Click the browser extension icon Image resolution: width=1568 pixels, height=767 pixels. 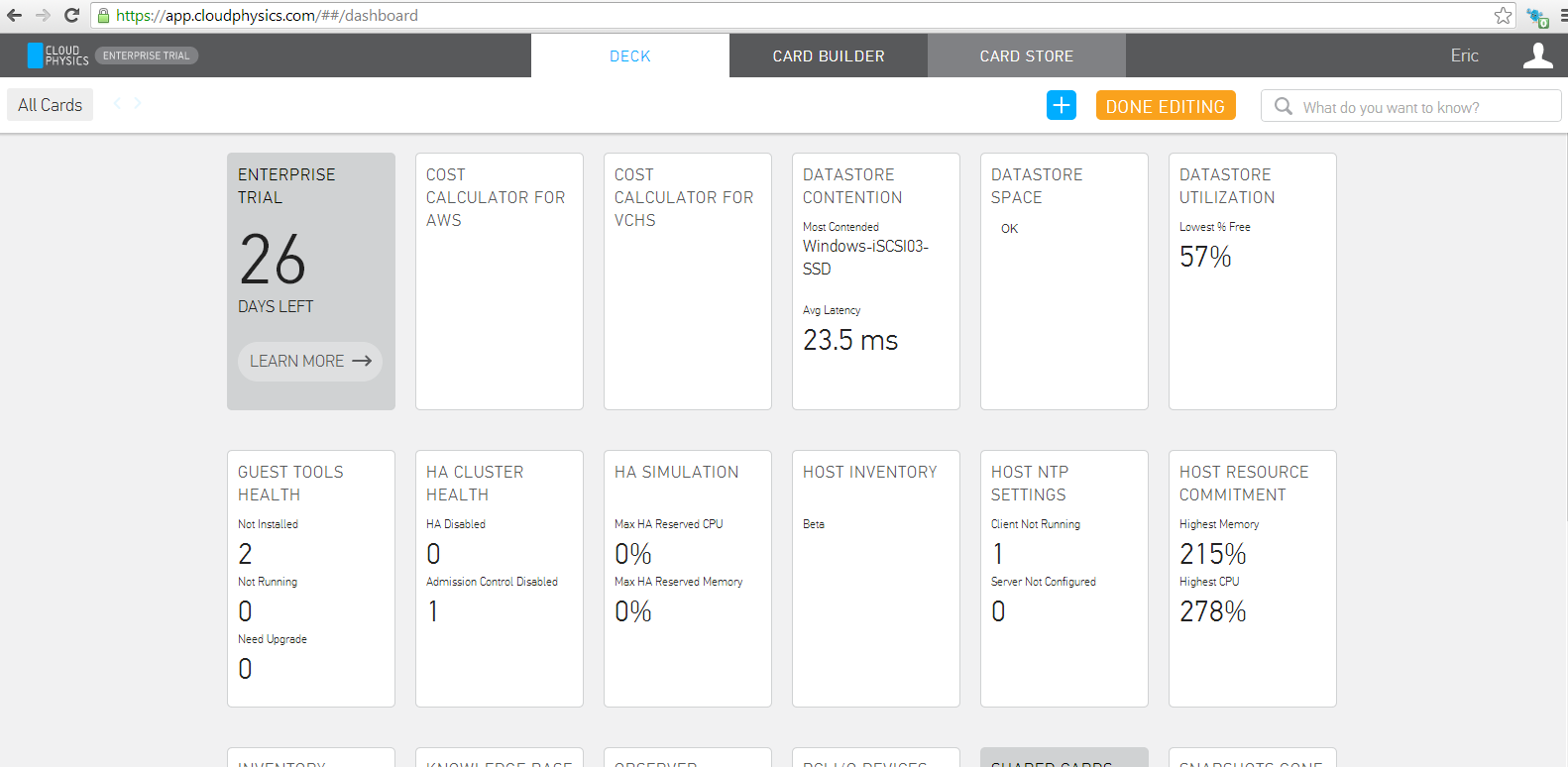pyautogui.click(x=1536, y=16)
